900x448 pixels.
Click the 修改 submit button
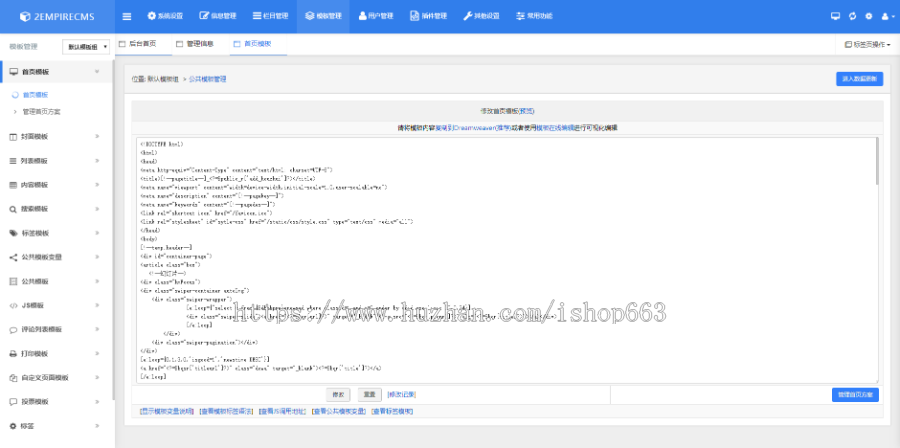(x=338, y=395)
